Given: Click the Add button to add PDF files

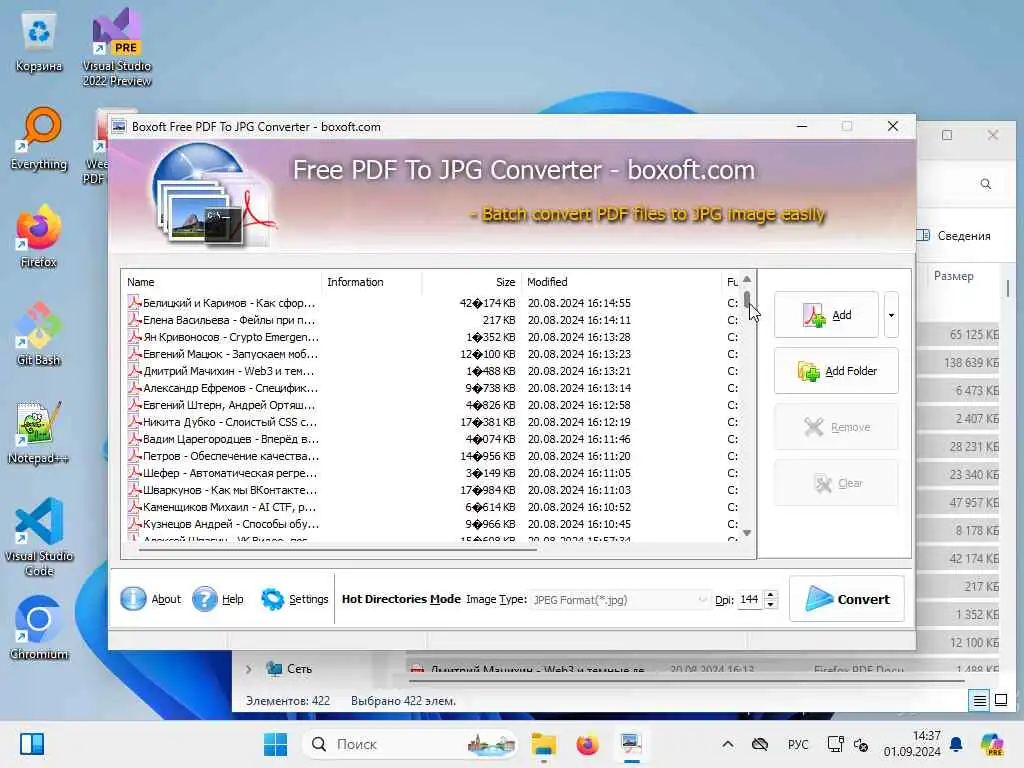Looking at the screenshot, I should (826, 315).
